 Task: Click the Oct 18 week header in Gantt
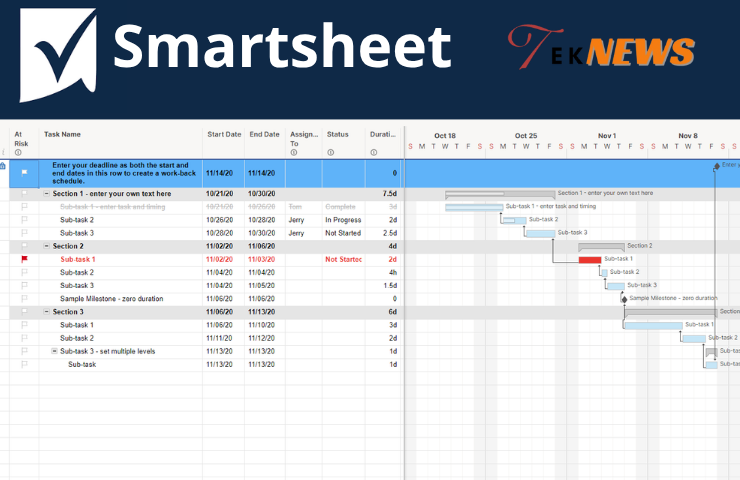[445, 135]
